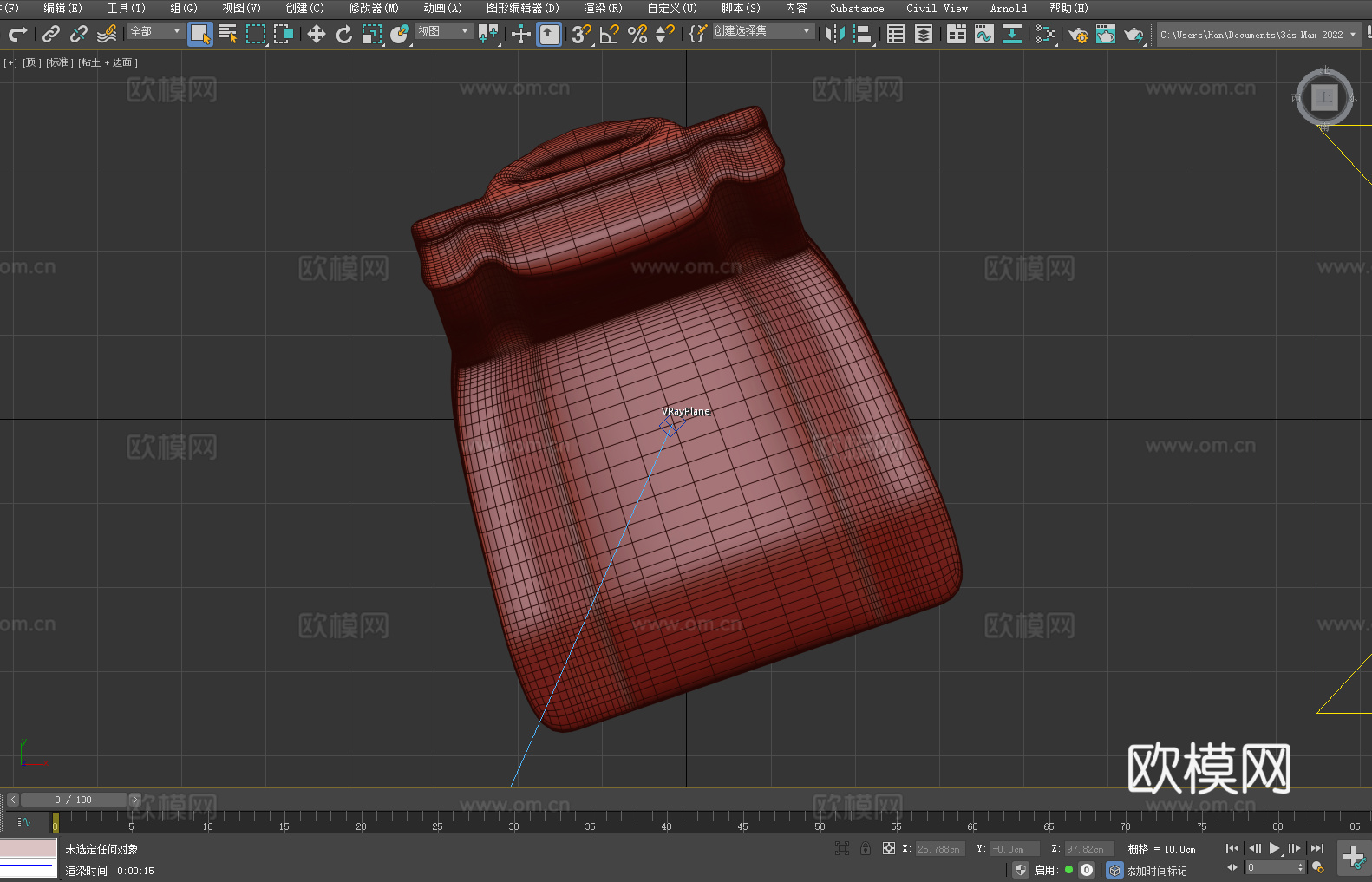Toggle the 3D Snaps icon
The width and height of the screenshot is (1372, 882).
[x=582, y=34]
